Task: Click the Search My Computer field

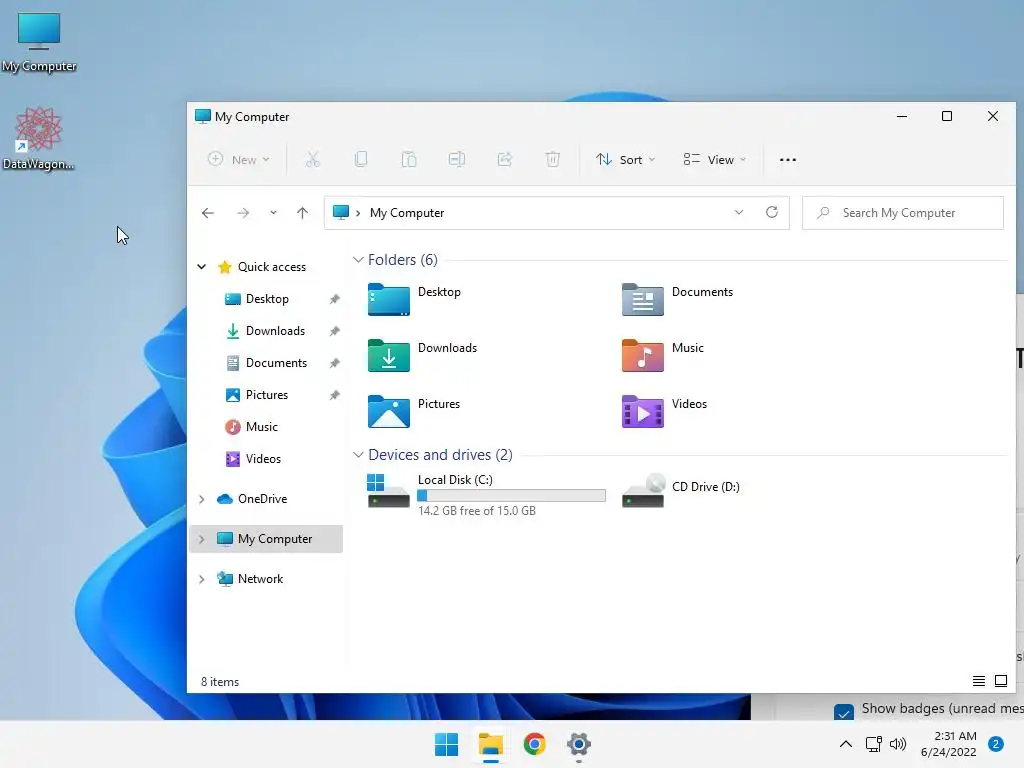Action: pos(903,213)
